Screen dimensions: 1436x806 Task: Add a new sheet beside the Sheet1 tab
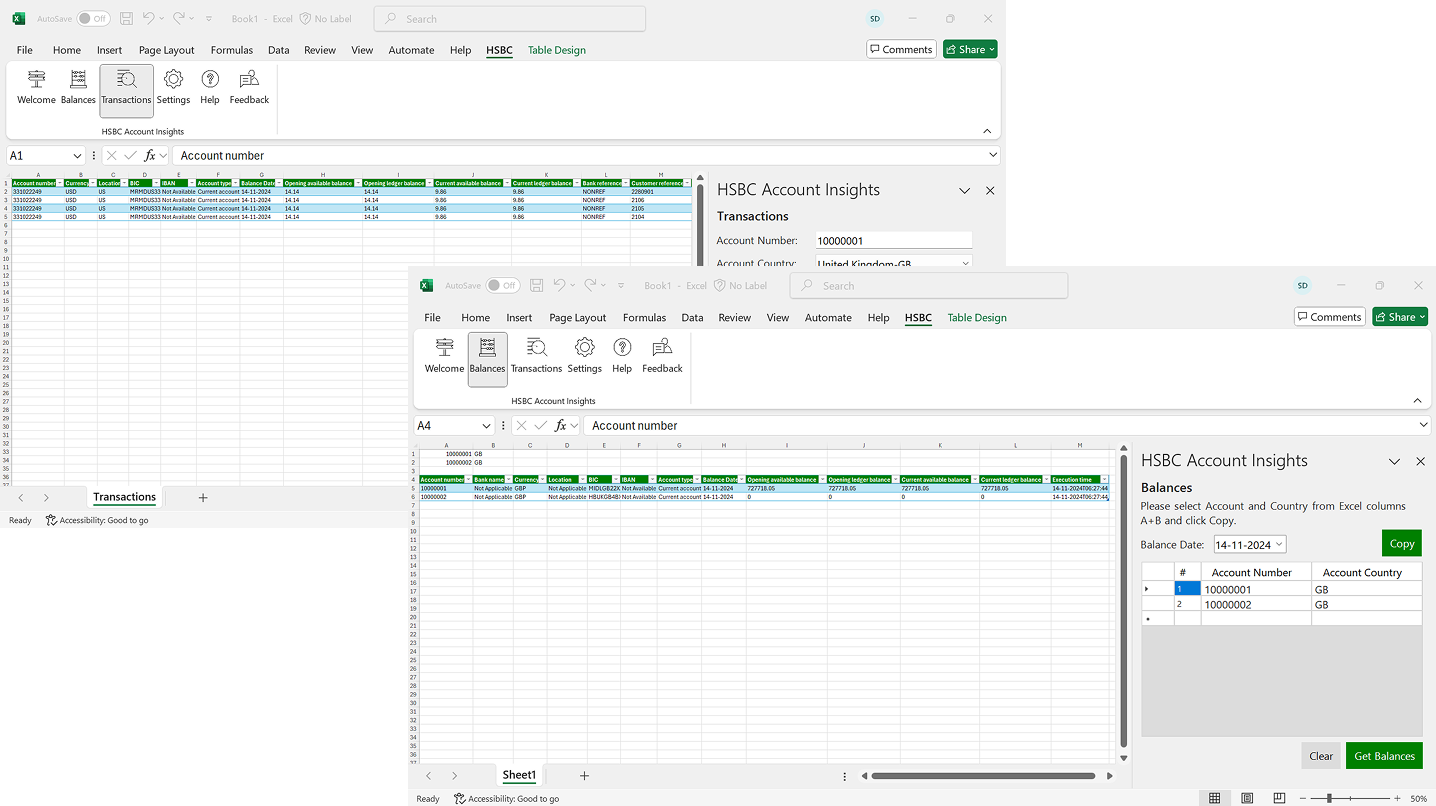[585, 775]
